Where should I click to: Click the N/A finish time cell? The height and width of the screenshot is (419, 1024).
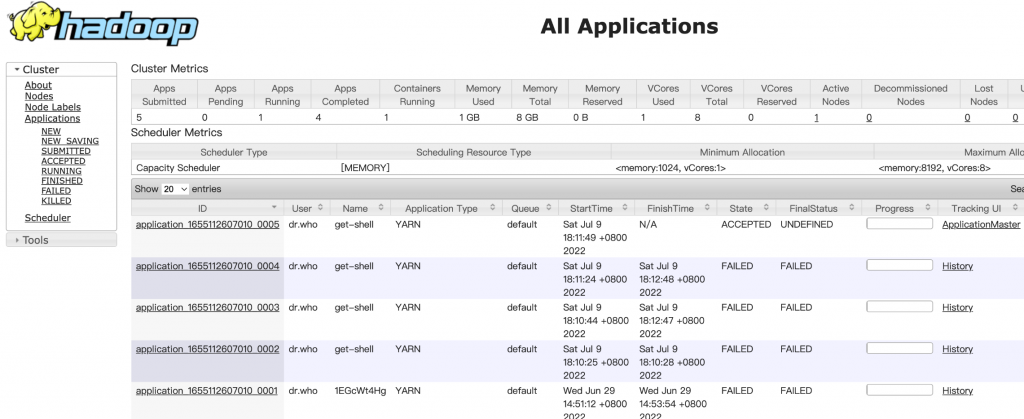(x=648, y=225)
